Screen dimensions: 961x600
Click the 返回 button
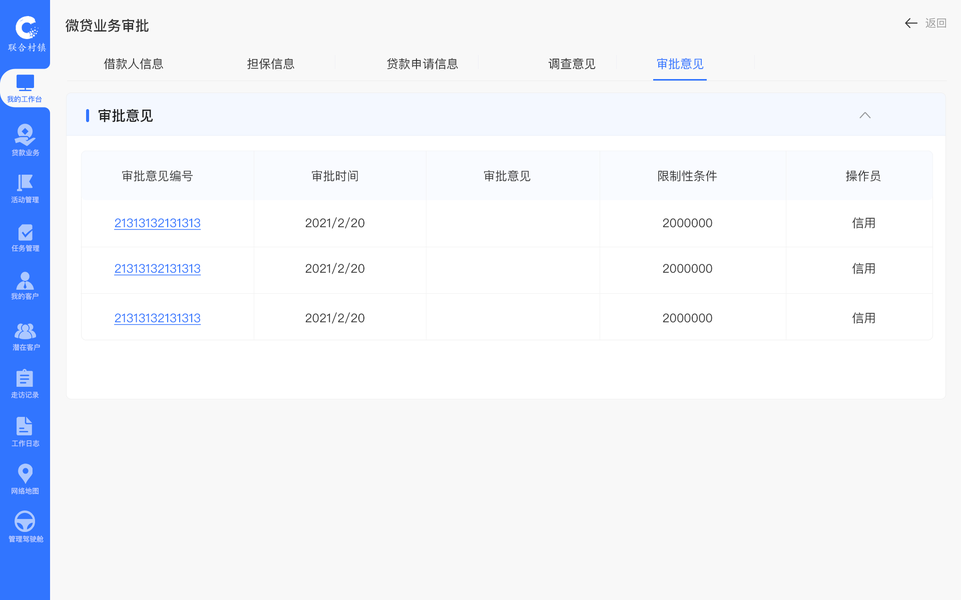tap(935, 23)
